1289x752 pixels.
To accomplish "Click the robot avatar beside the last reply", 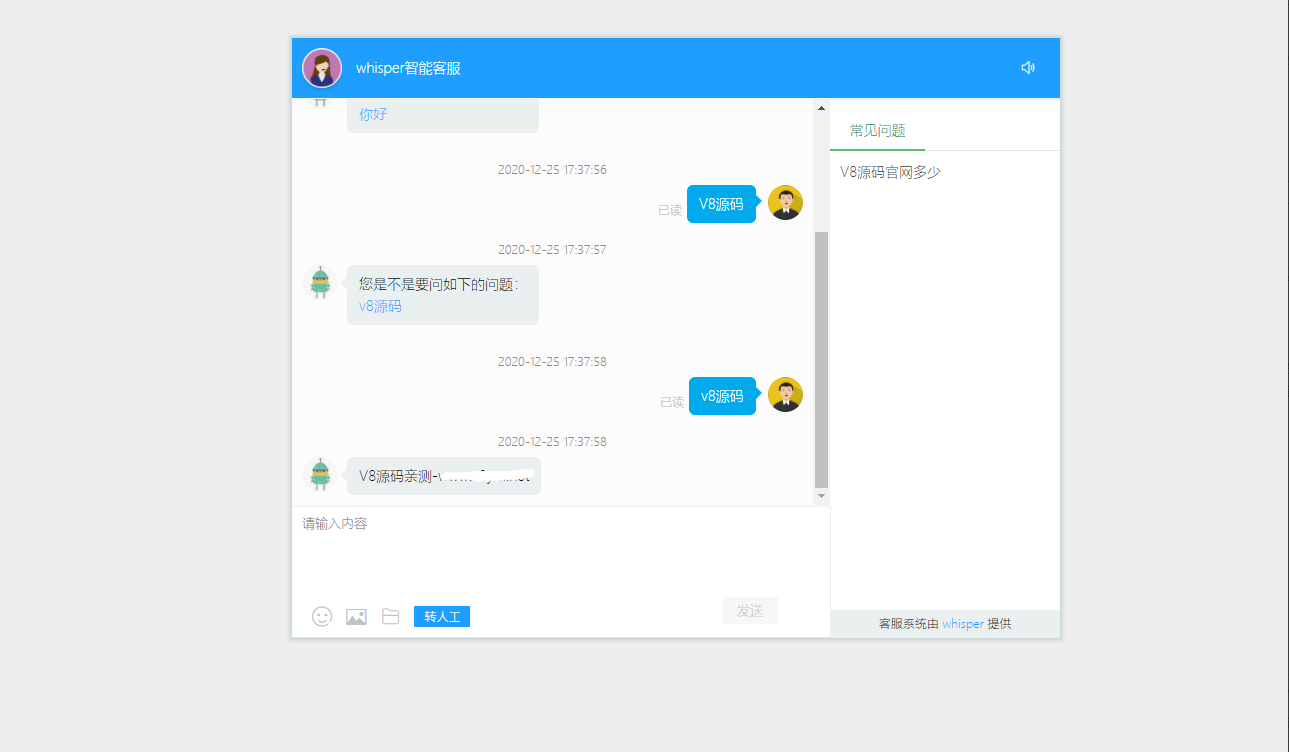I will (x=320, y=474).
